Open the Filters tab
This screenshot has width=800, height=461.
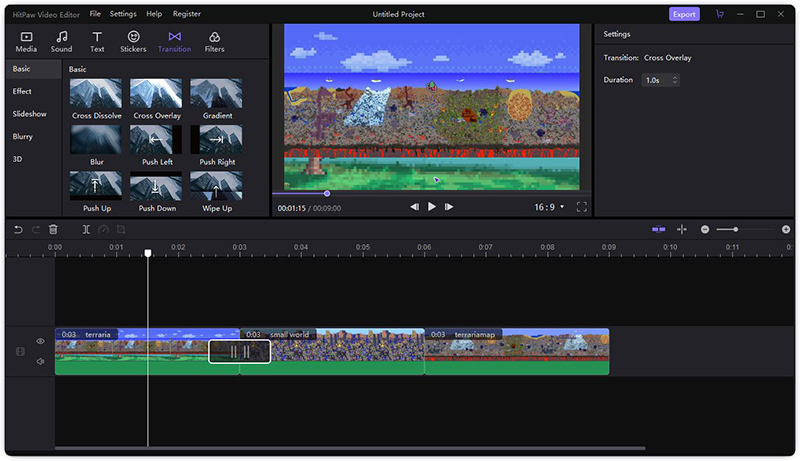click(214, 42)
